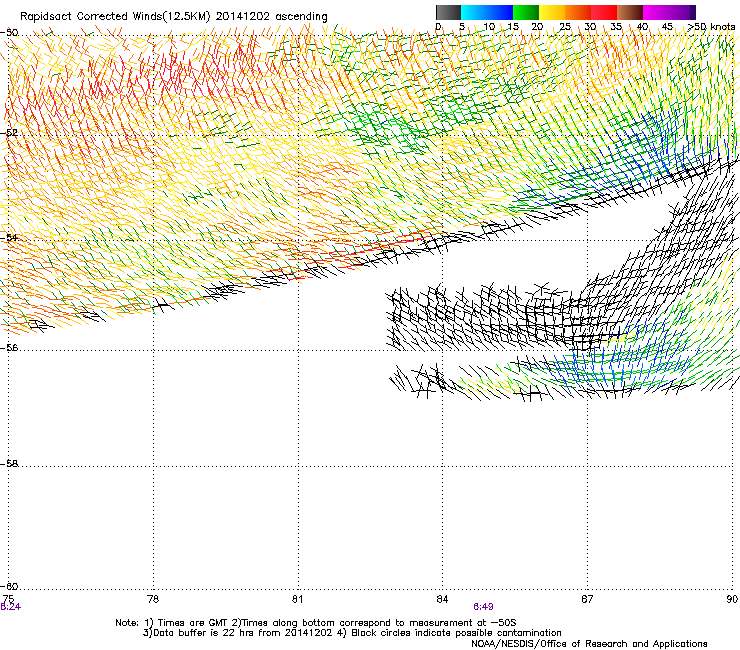
Task: Click the '84' longitude axis label
Action: click(x=442, y=599)
